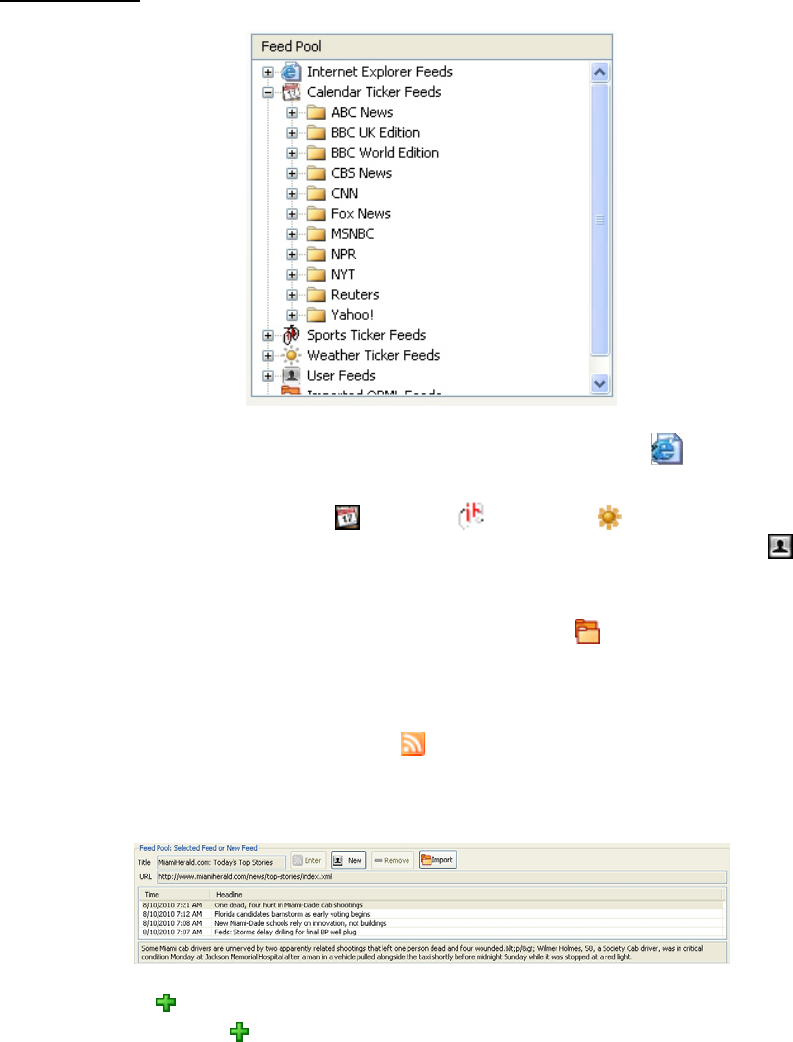Screen dimensions: 793x1042
Task: Select the 'BBC World Edition' tree label
Action: click(x=385, y=153)
